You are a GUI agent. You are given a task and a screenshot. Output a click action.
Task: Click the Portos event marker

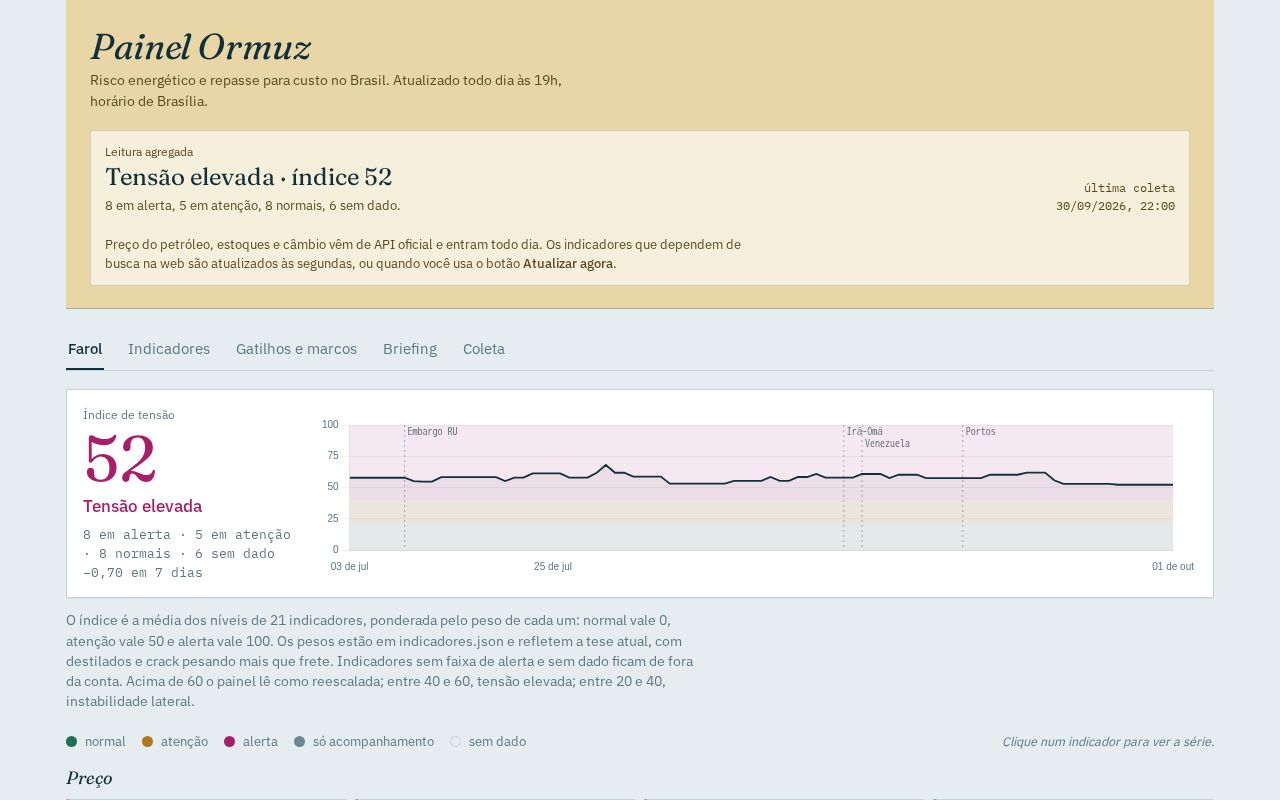(981, 432)
